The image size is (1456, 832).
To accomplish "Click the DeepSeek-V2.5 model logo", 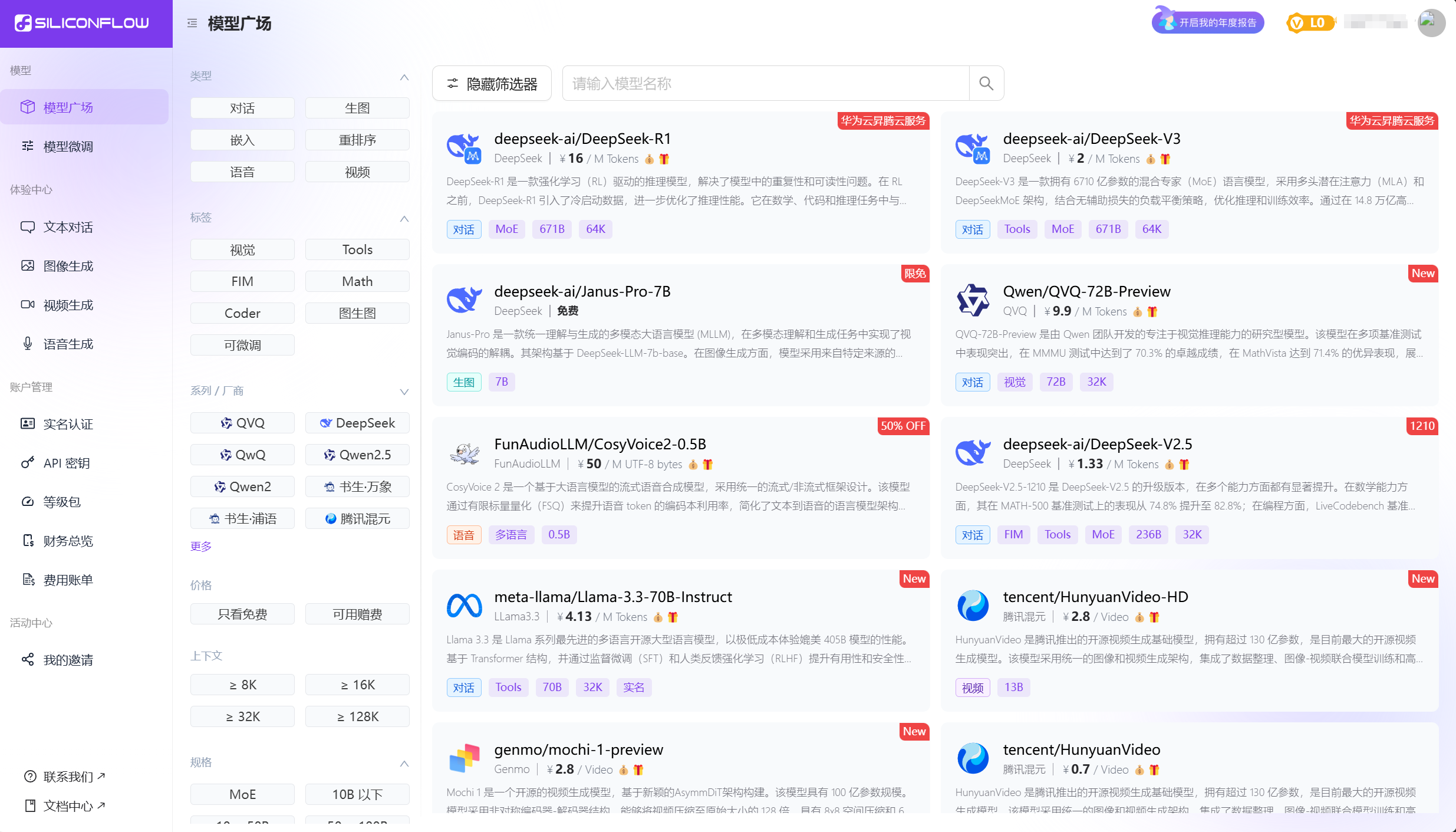I will pyautogui.click(x=973, y=452).
